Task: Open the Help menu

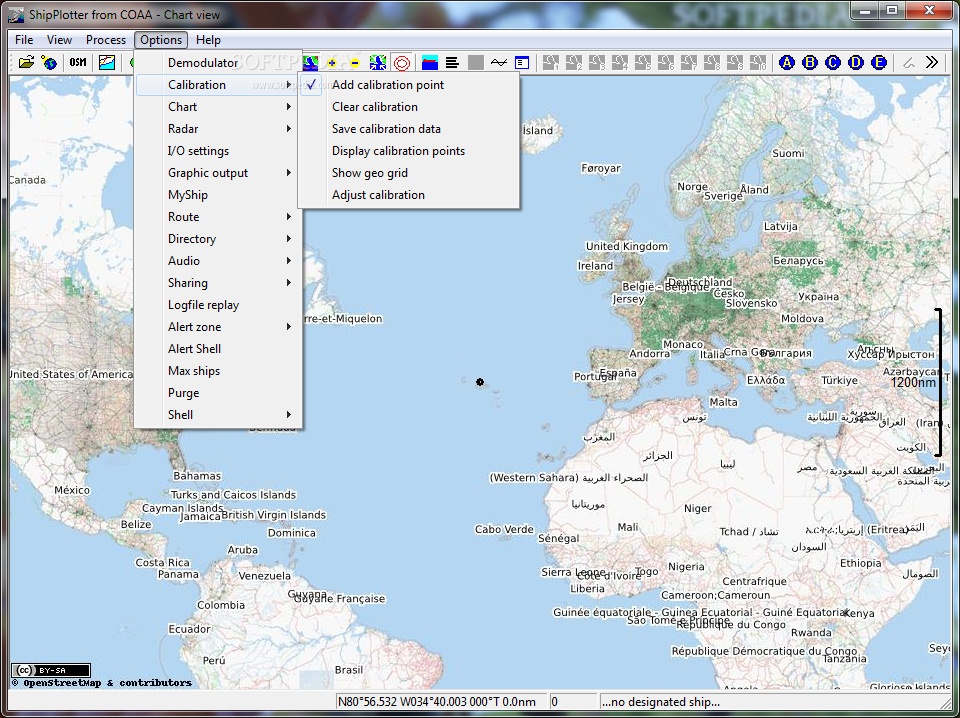Action: click(208, 40)
